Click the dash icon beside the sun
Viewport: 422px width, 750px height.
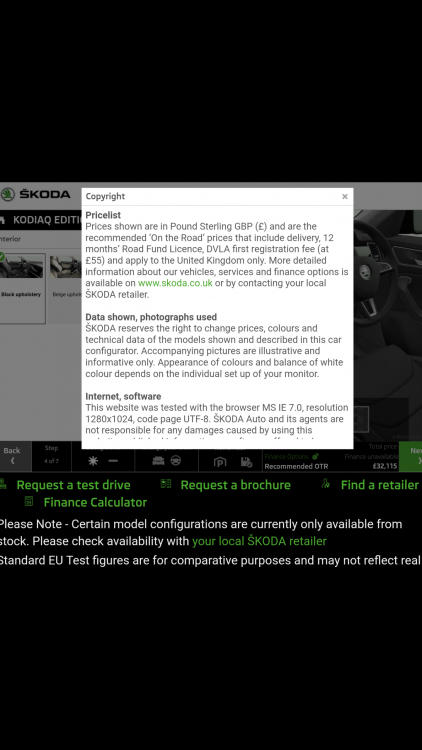tap(113, 461)
